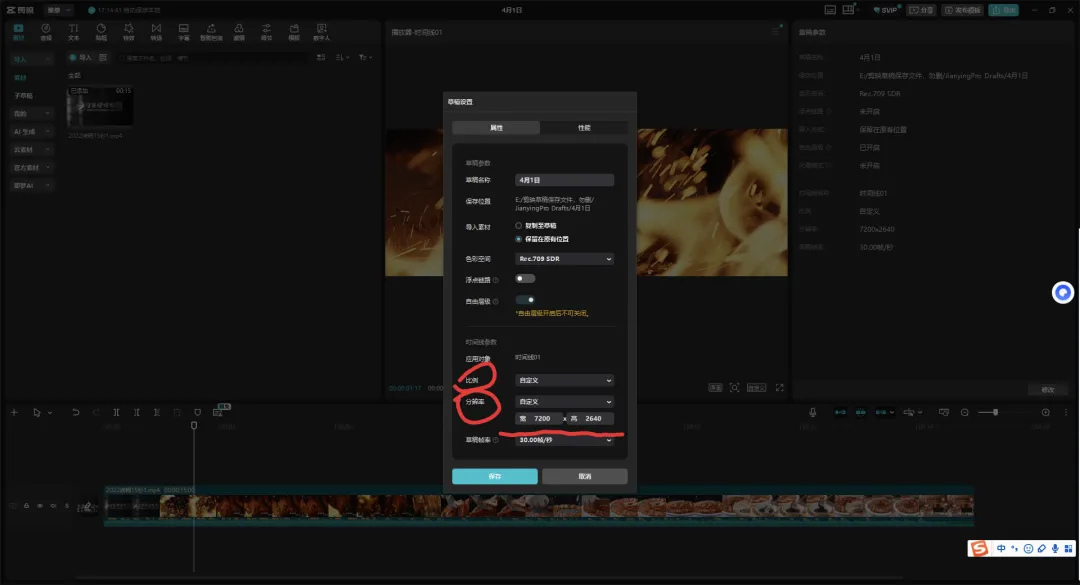
Task: Select the 素材 sidebar item
Action: 21,78
